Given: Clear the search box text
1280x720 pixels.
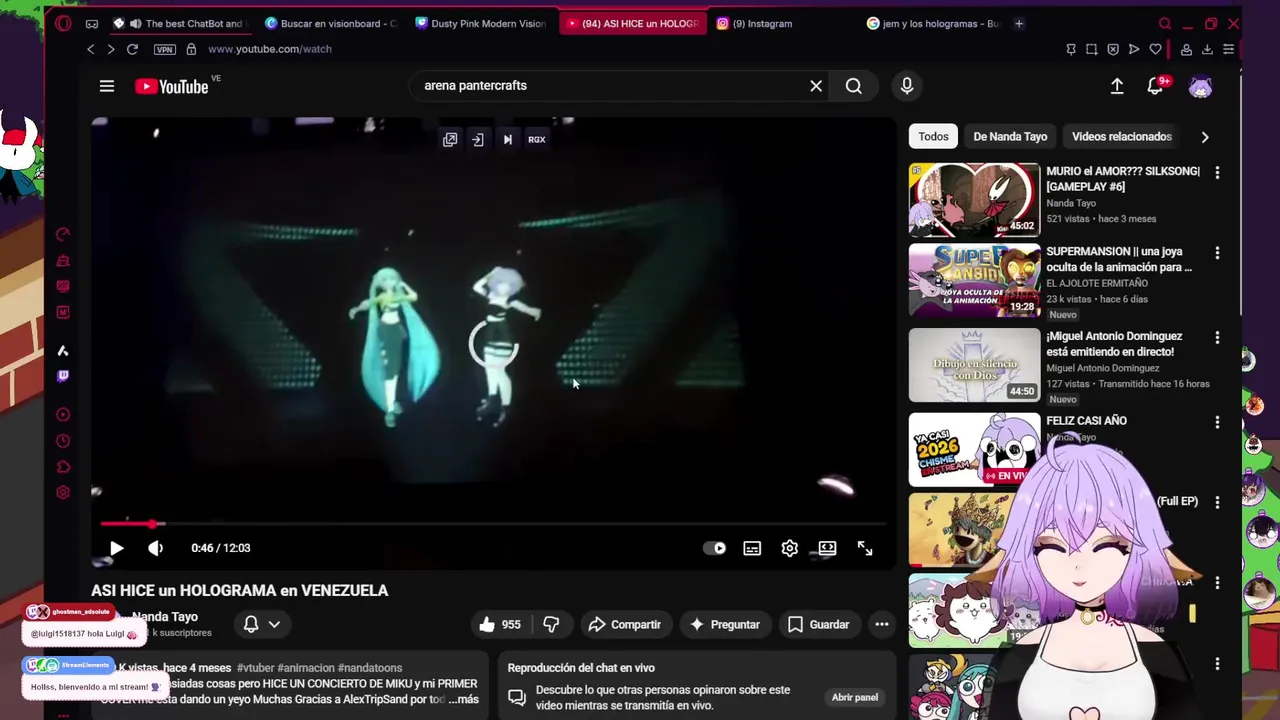Looking at the screenshot, I should pos(816,86).
